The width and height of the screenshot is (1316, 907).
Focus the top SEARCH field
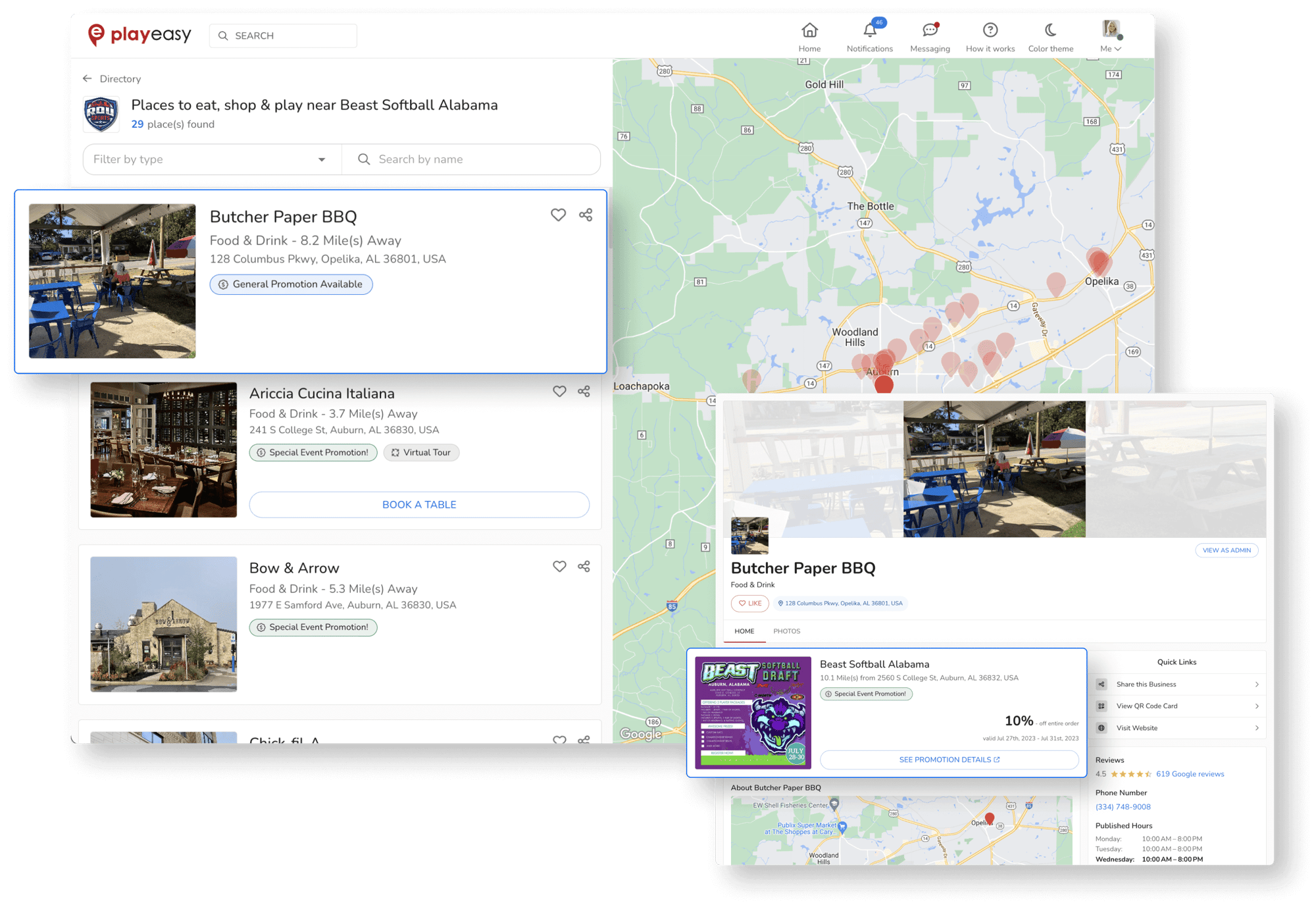pos(283,36)
